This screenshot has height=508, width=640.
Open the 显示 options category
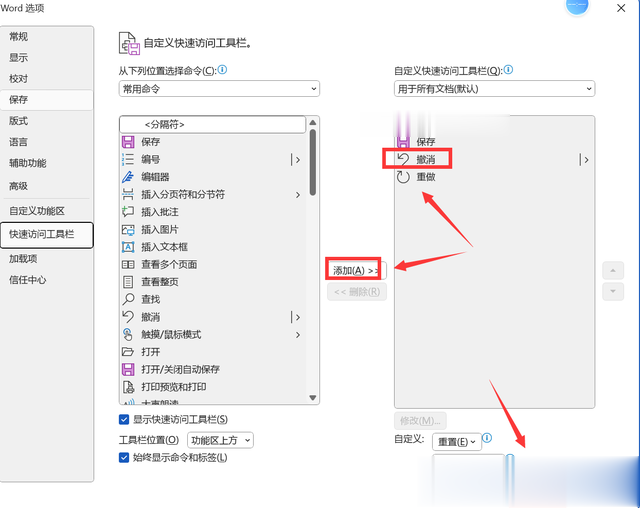point(47,58)
